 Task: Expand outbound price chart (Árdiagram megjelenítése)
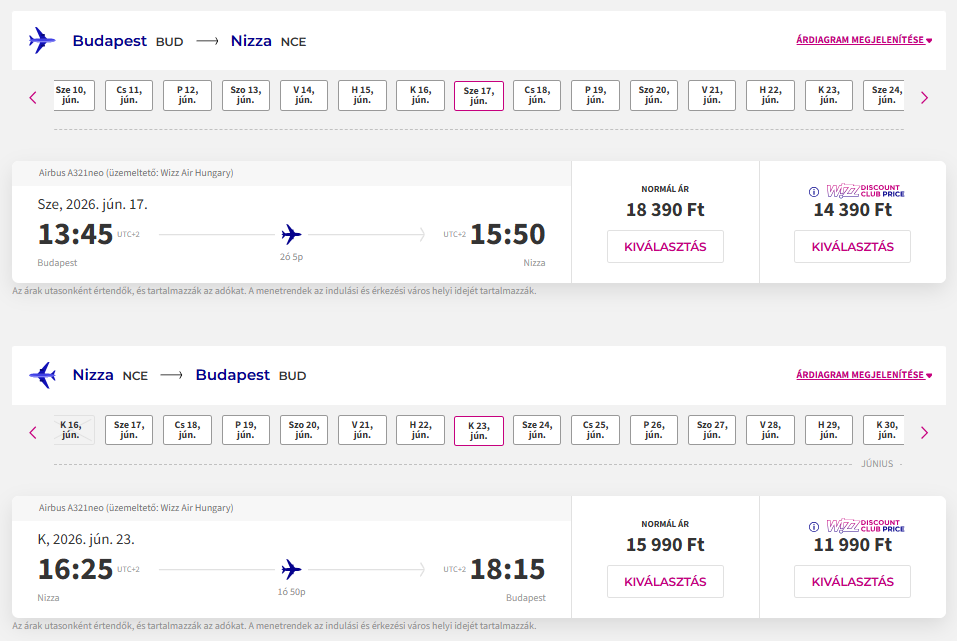864,41
